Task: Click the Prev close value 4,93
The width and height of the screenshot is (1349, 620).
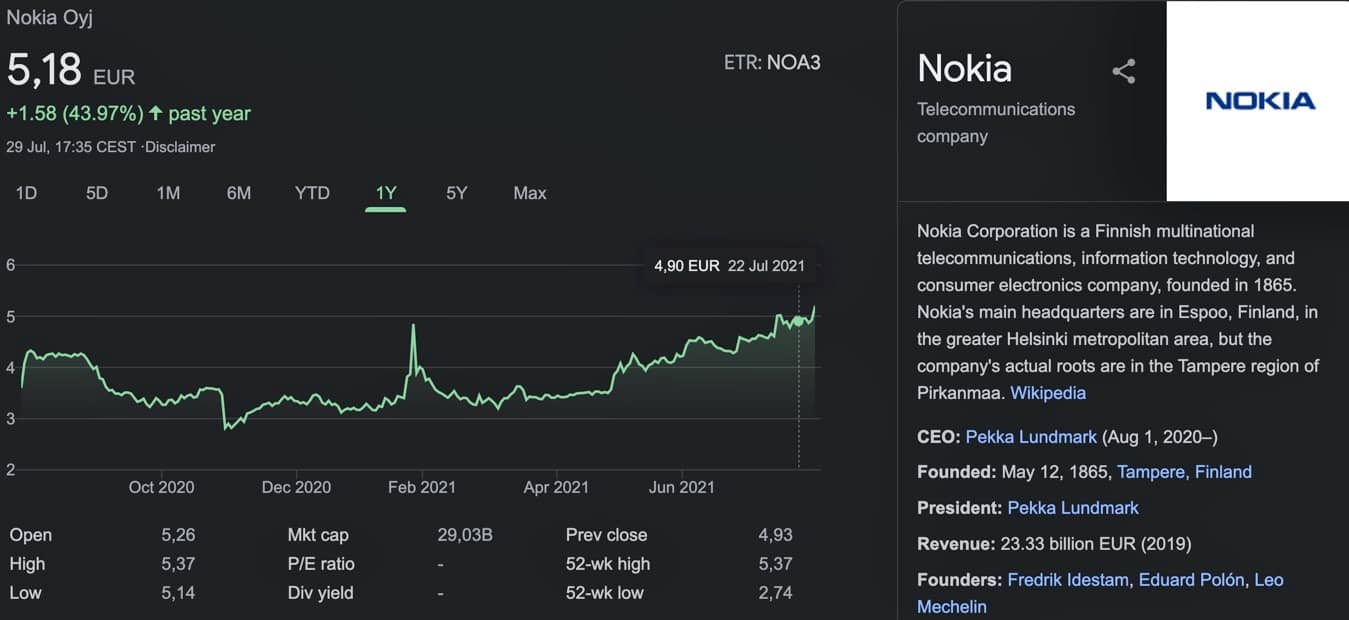Action: tap(776, 535)
